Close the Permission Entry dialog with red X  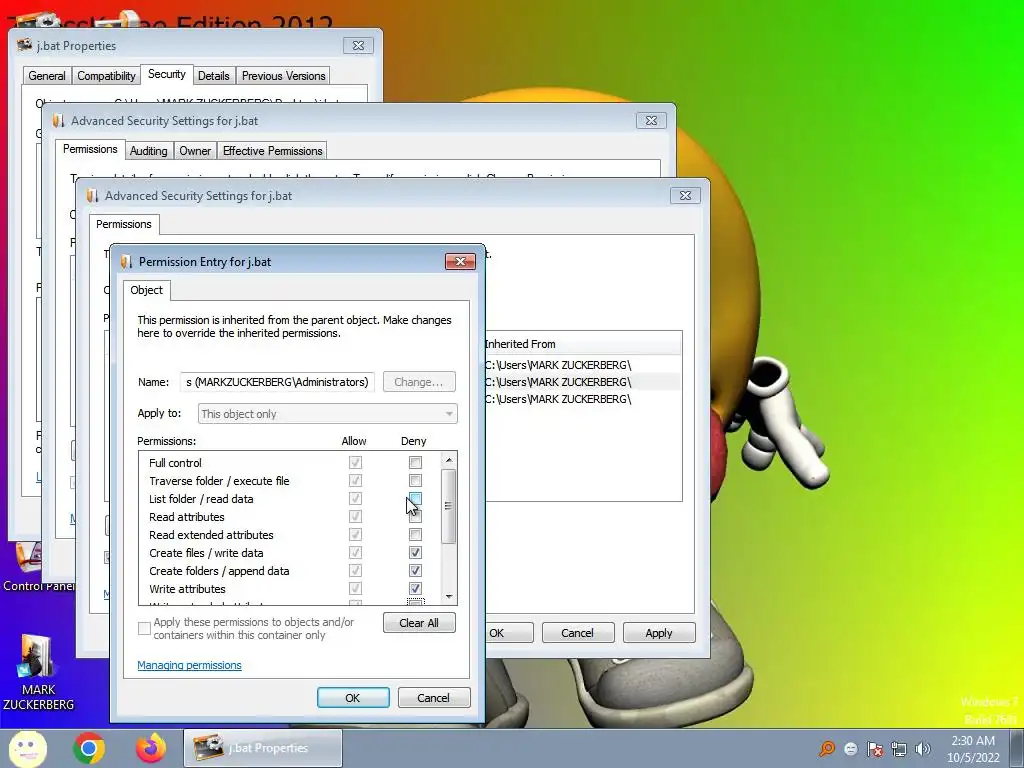click(460, 261)
